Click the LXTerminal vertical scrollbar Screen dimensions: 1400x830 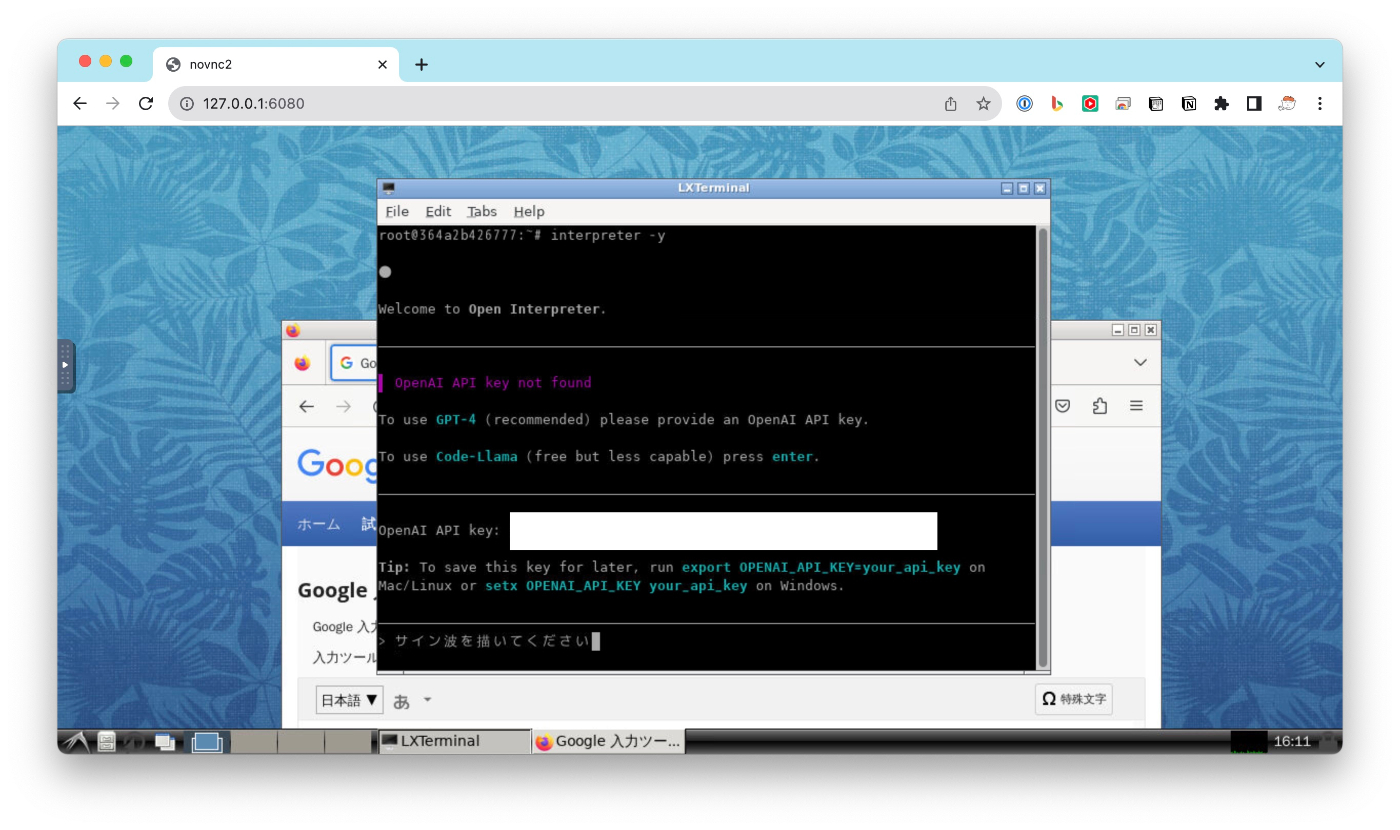click(x=1043, y=447)
